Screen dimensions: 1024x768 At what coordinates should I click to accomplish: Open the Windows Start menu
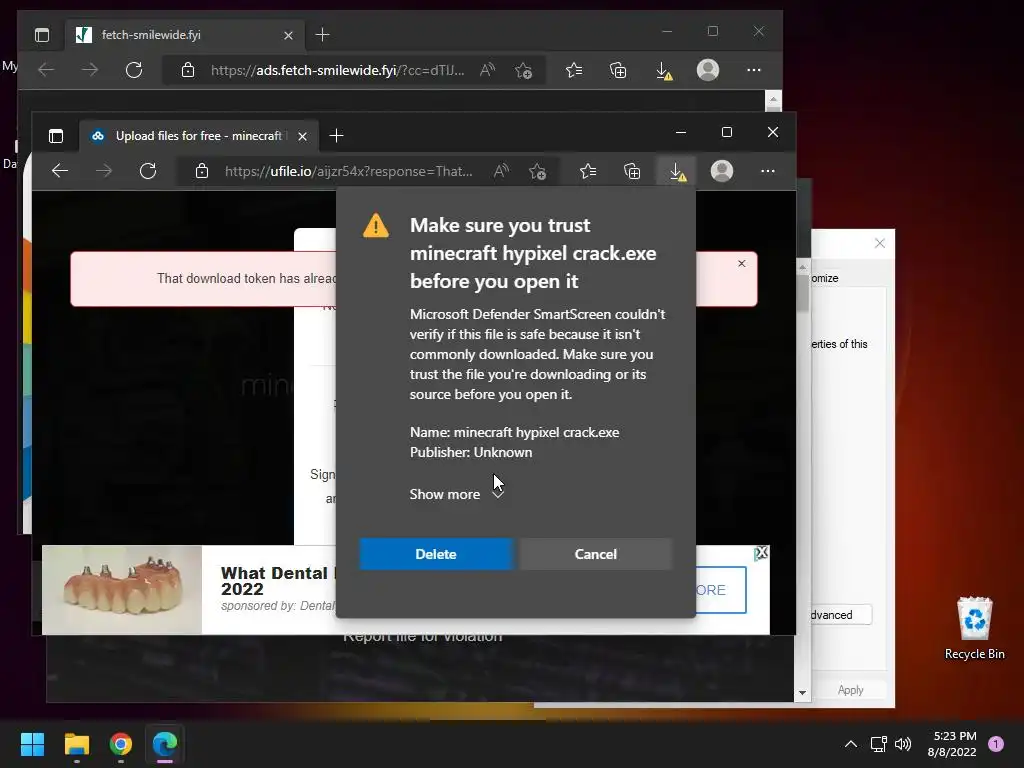(32, 744)
